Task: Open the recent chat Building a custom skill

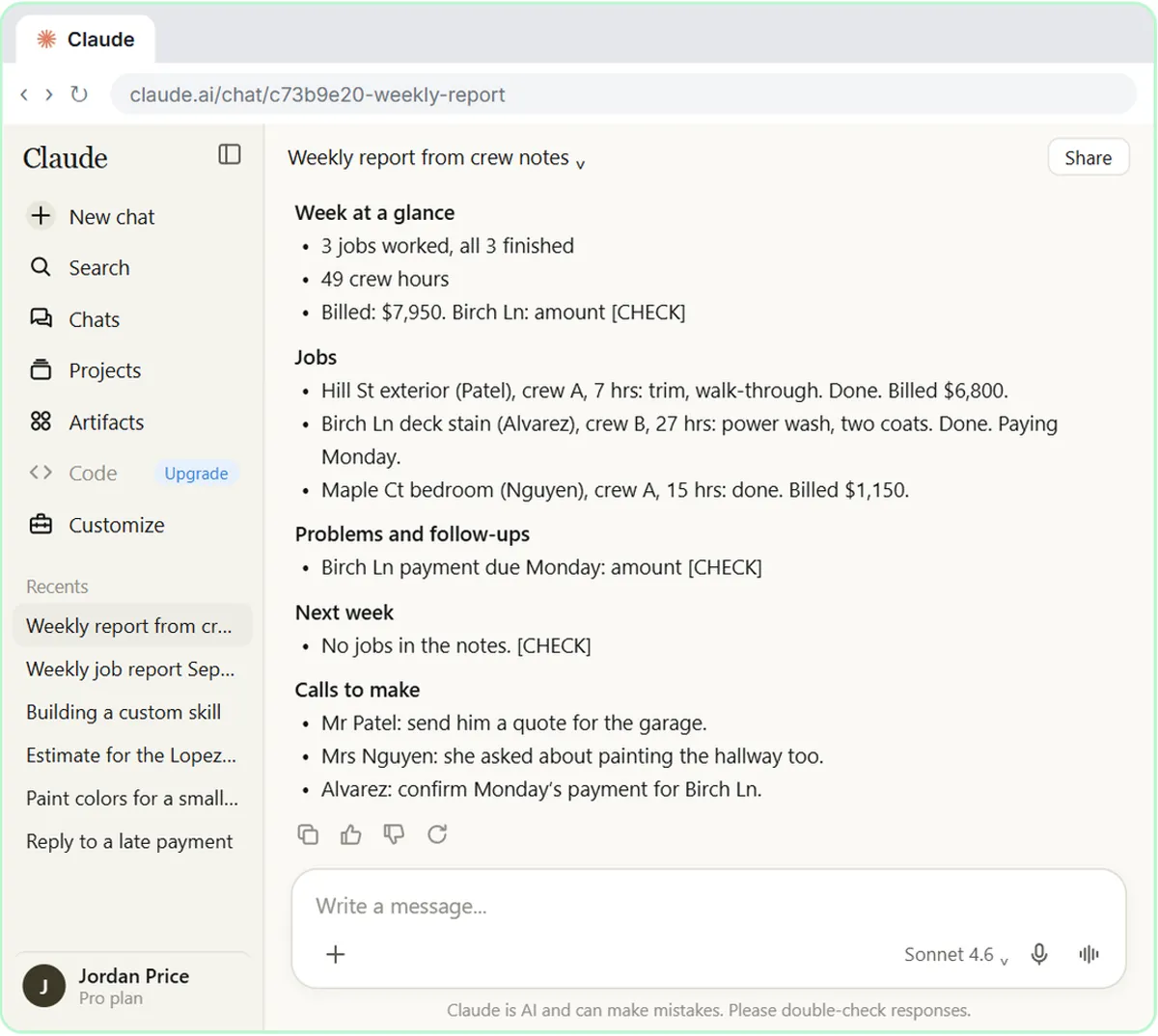Action: [x=132, y=712]
